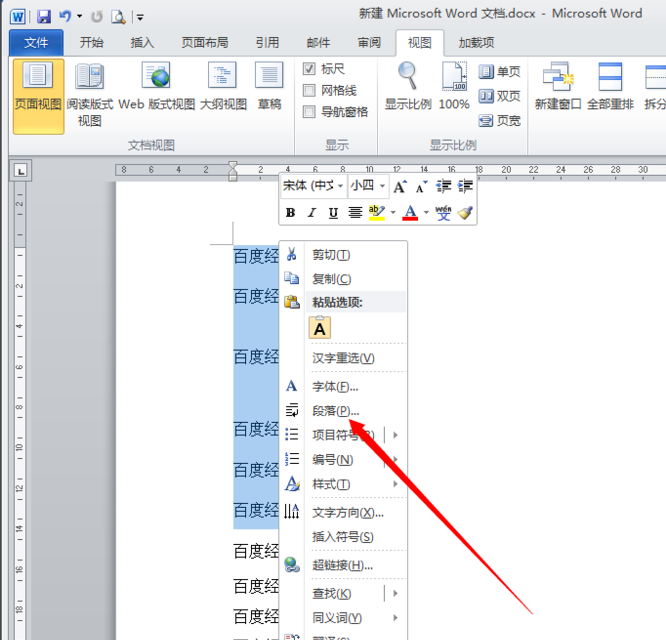Choose Cut (剪切) from context menu

coord(343,255)
